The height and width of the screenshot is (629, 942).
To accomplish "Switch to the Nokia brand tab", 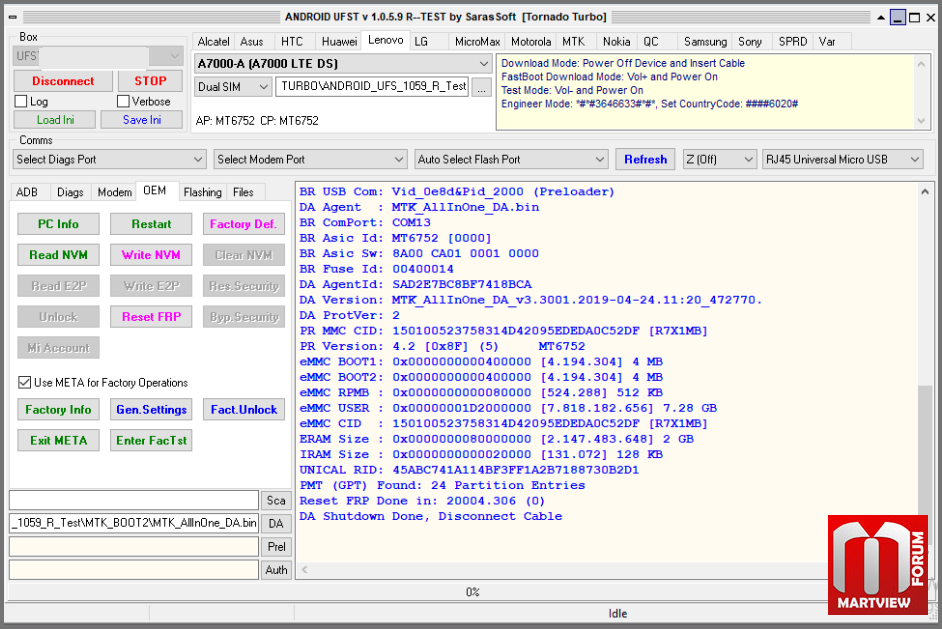I will pos(616,41).
